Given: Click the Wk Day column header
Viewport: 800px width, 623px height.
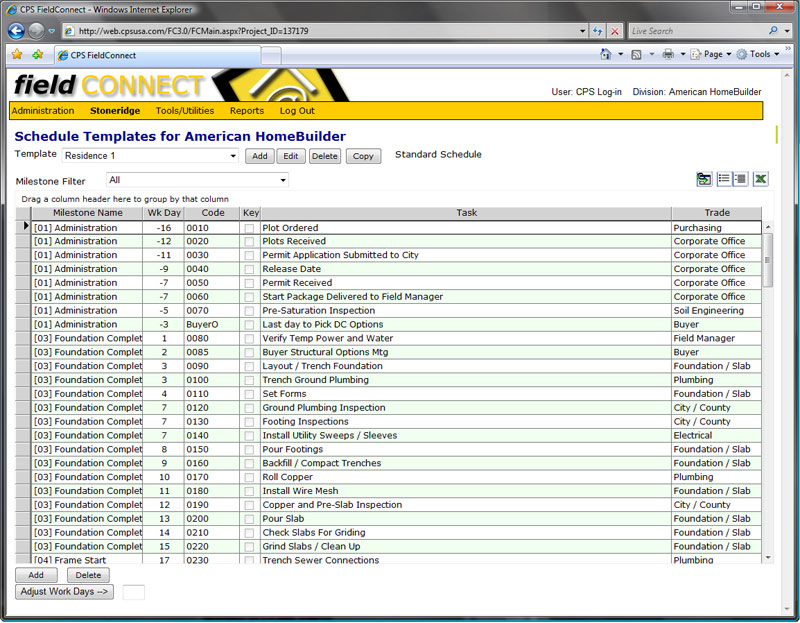Looking at the screenshot, I should click(163, 213).
